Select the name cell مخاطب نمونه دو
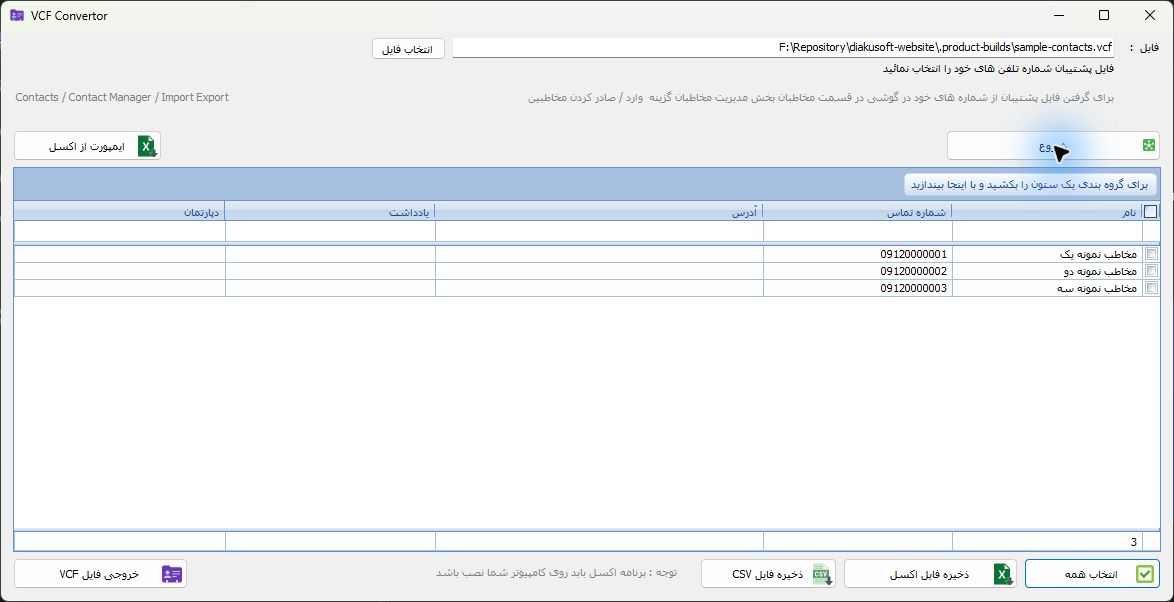This screenshot has width=1174, height=602. (x=1047, y=271)
